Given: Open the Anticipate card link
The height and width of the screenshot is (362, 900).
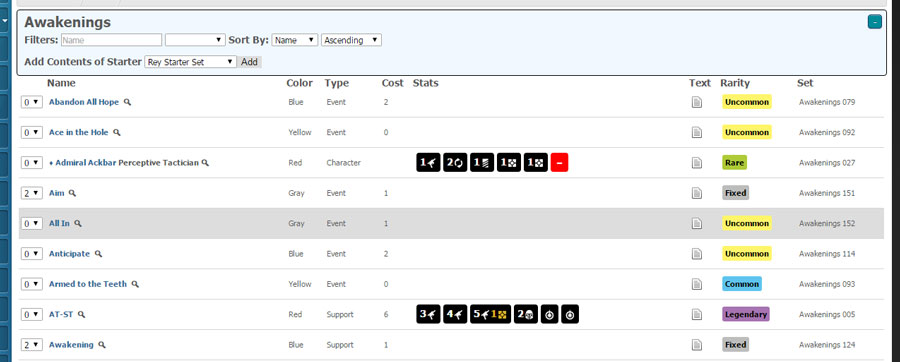Looking at the screenshot, I should point(69,254).
